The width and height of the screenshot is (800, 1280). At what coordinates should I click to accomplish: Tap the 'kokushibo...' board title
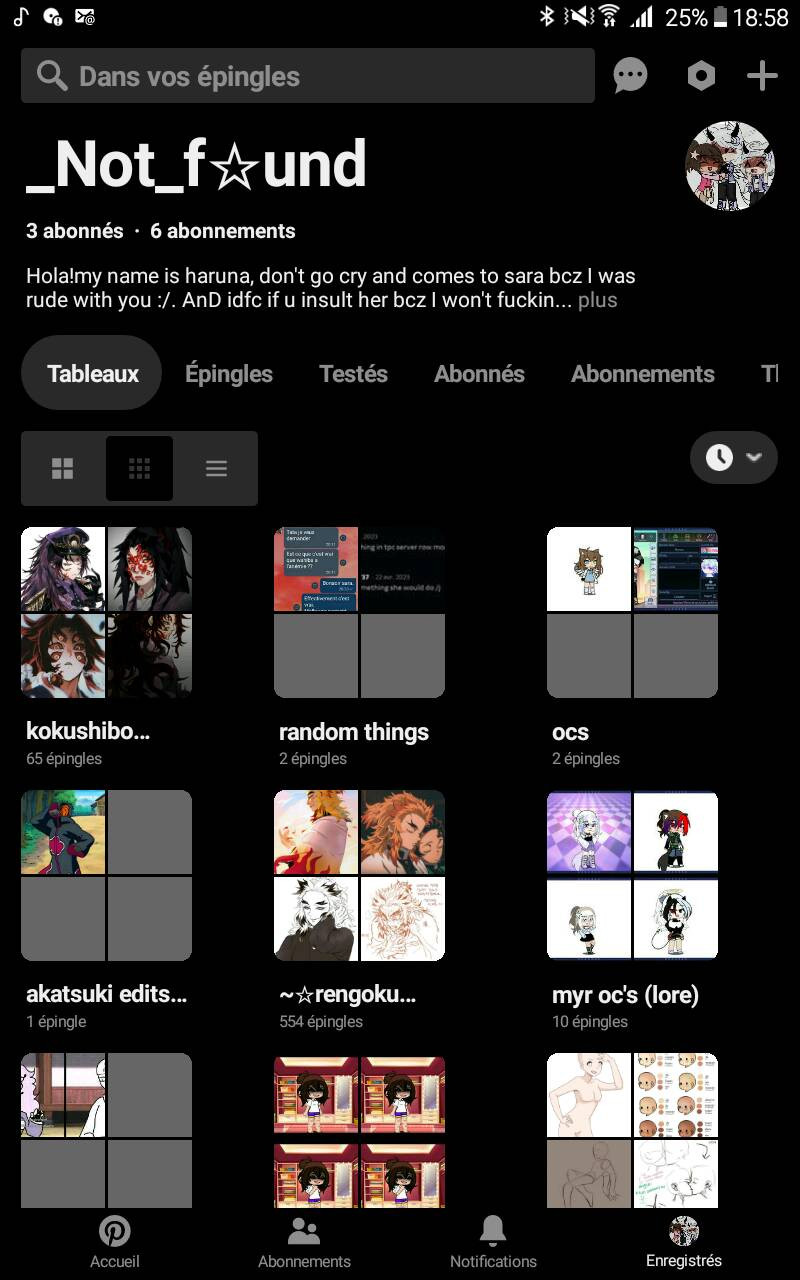[x=88, y=732]
